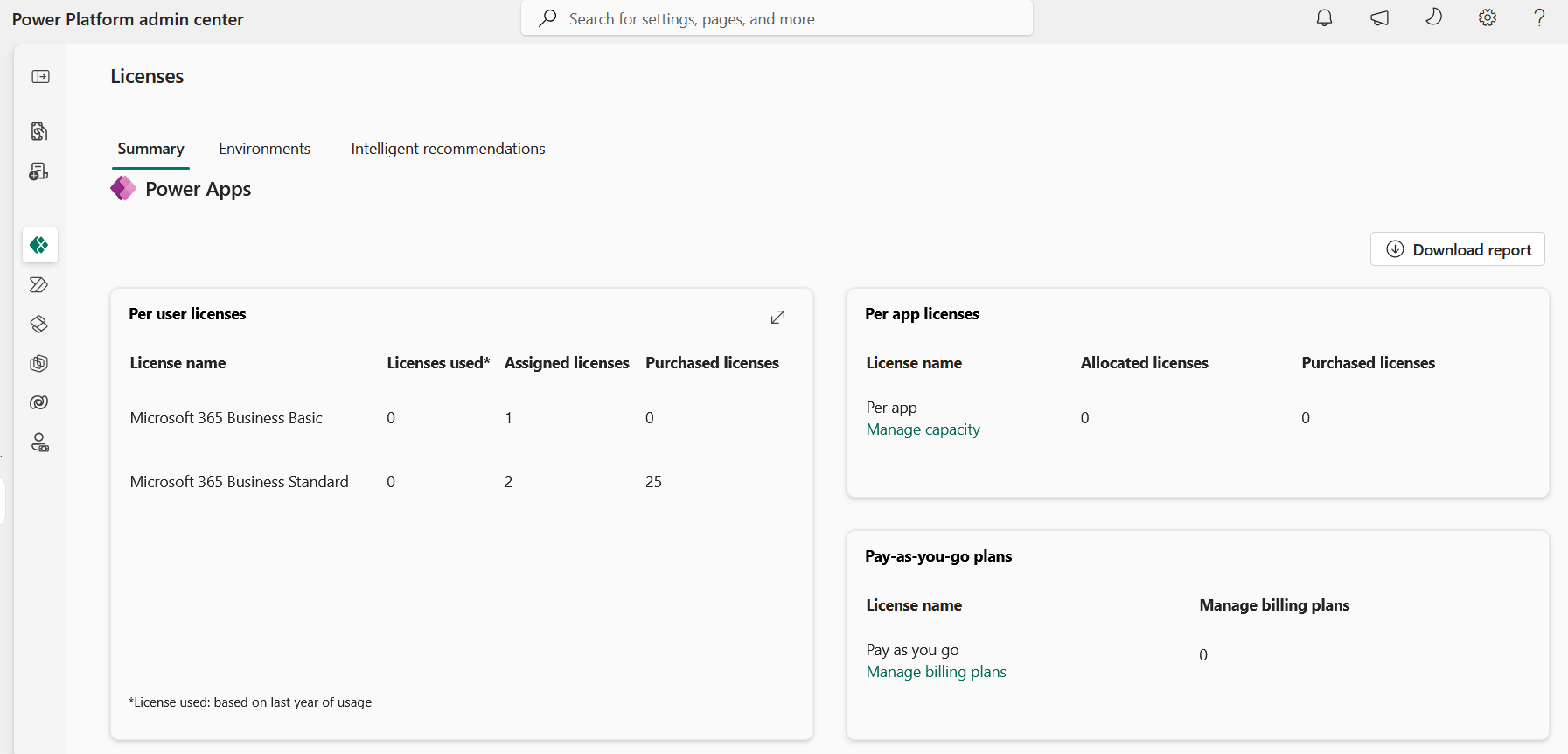
Task: Select the Power Apps sidebar icon
Action: [x=39, y=245]
